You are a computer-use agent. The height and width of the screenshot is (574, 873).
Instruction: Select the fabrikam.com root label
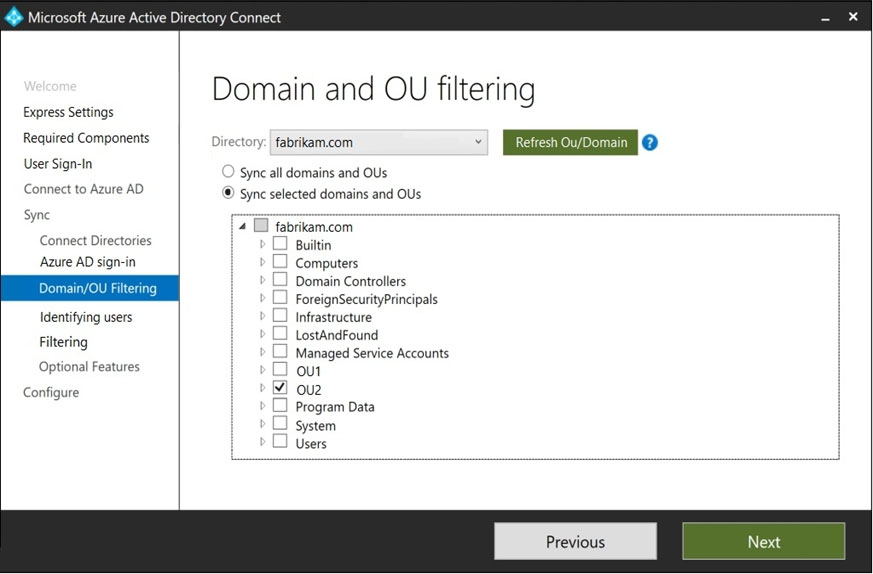[x=313, y=227]
